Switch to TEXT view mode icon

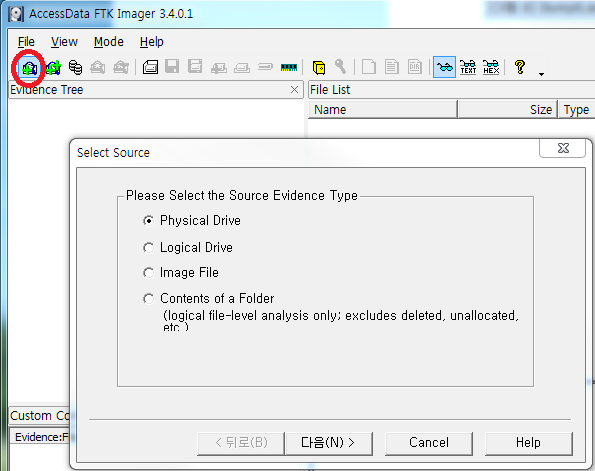tap(468, 68)
